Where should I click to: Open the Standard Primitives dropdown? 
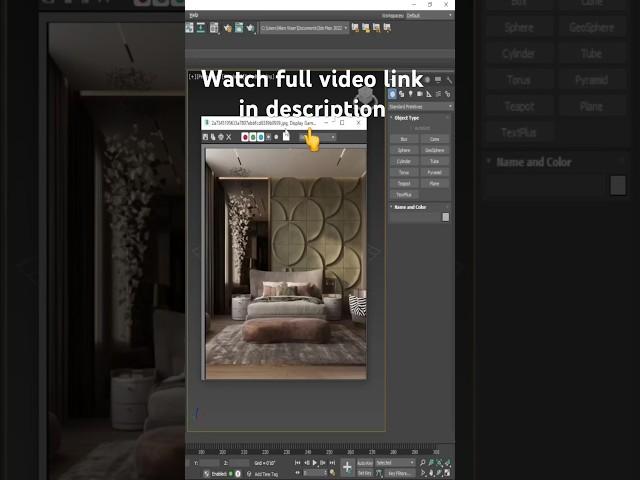(x=420, y=107)
